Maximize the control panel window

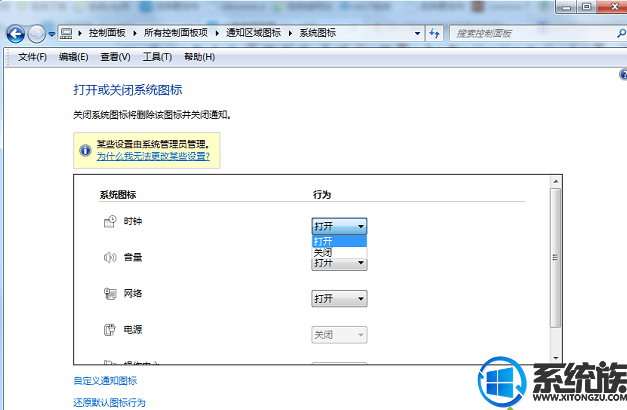pos(587,7)
